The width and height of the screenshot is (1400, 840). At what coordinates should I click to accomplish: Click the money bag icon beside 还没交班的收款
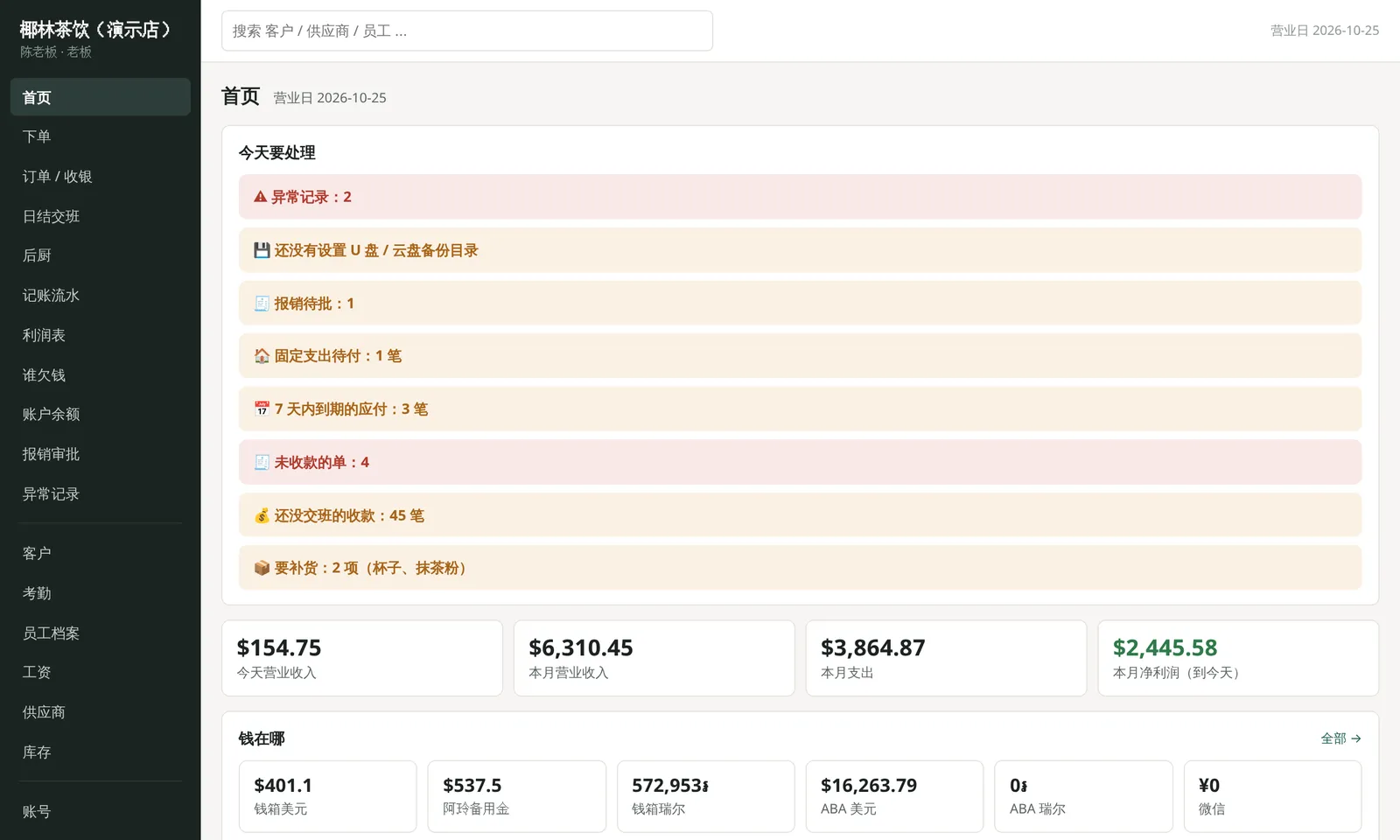[262, 515]
